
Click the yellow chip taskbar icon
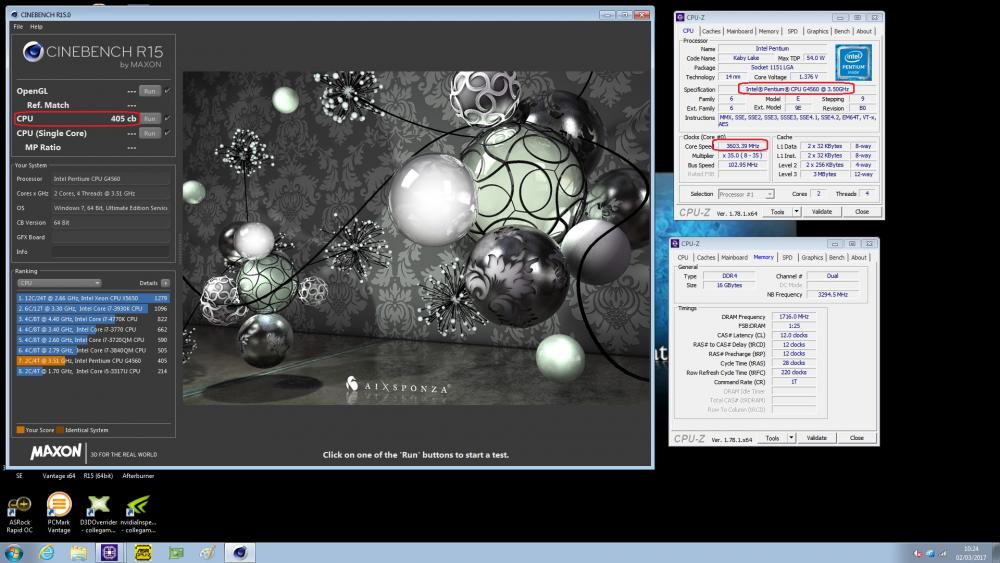point(142,553)
